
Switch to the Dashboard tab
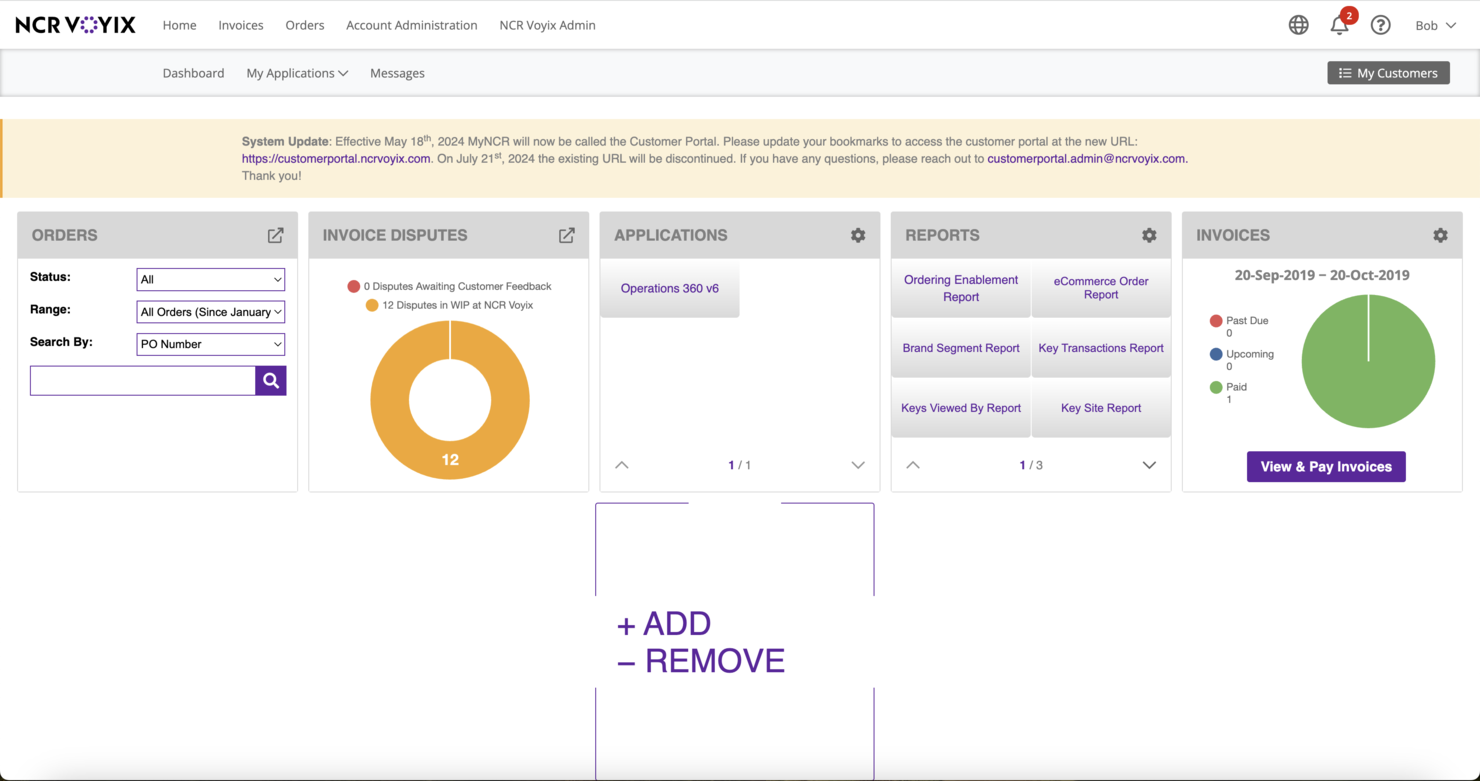193,73
